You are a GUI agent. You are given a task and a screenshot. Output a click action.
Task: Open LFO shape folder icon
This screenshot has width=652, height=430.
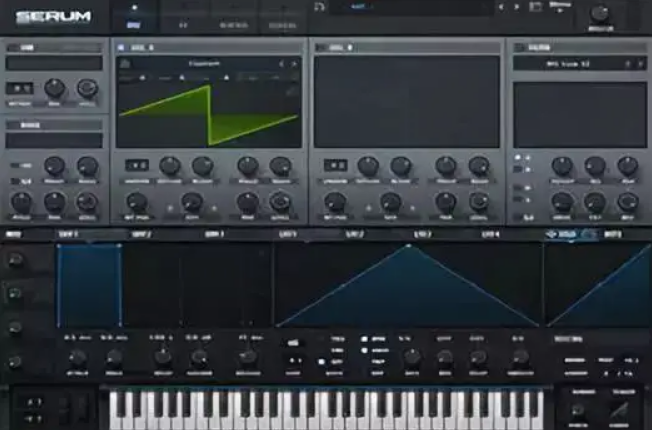(293, 343)
